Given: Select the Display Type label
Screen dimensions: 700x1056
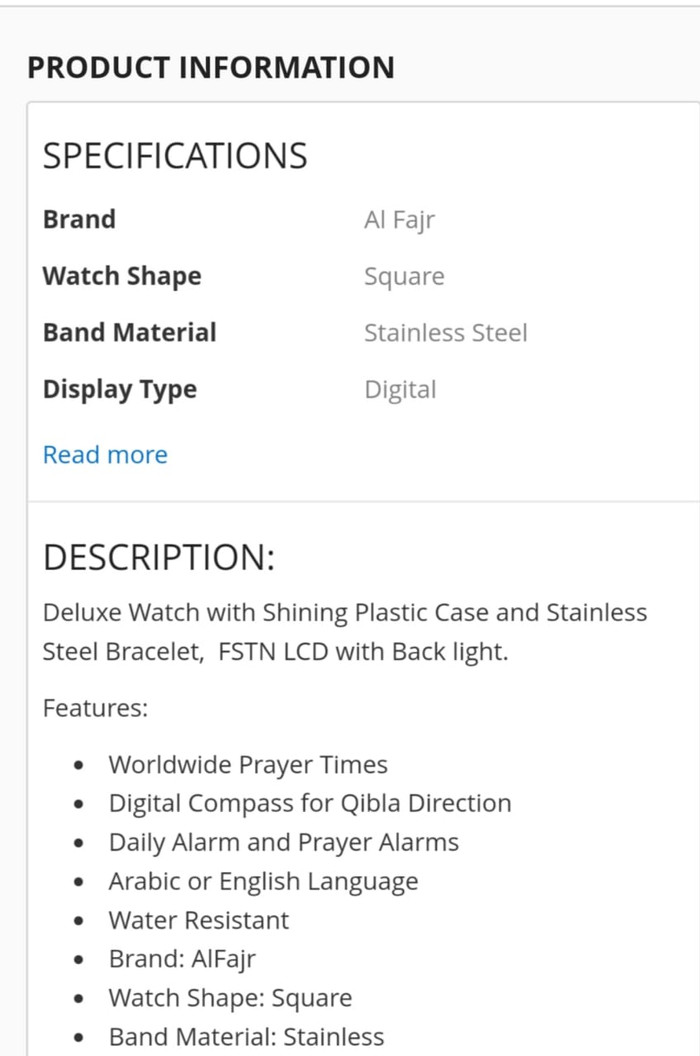Looking at the screenshot, I should click(120, 390).
